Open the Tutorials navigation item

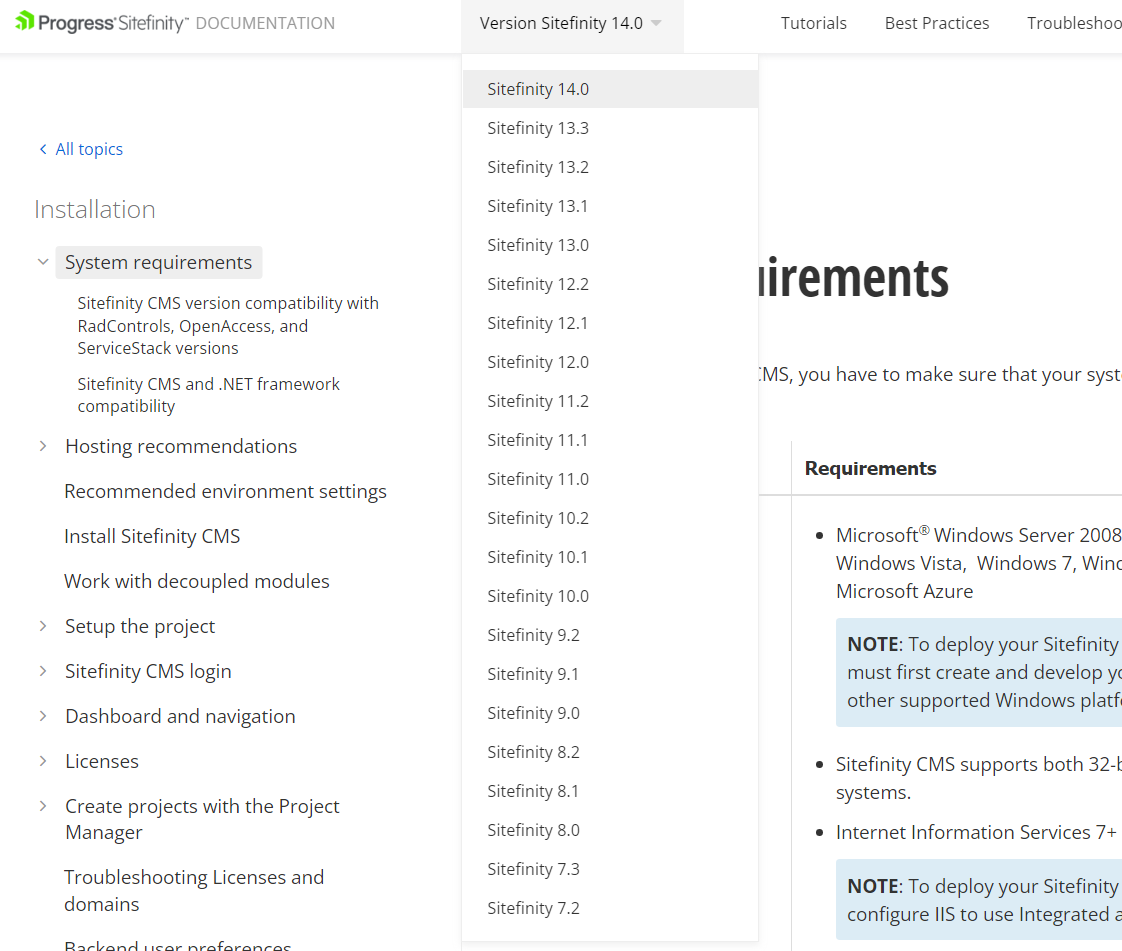coord(814,24)
